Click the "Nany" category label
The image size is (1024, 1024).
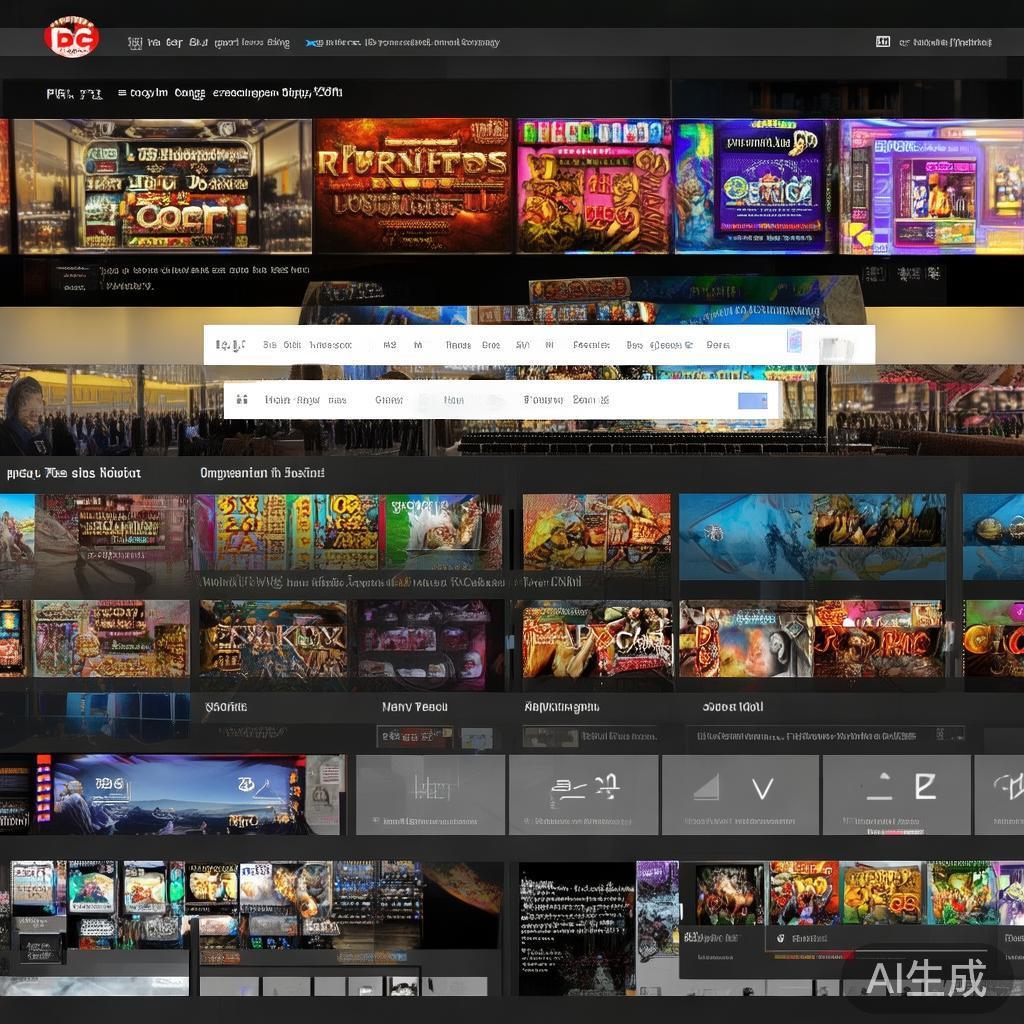(414, 707)
